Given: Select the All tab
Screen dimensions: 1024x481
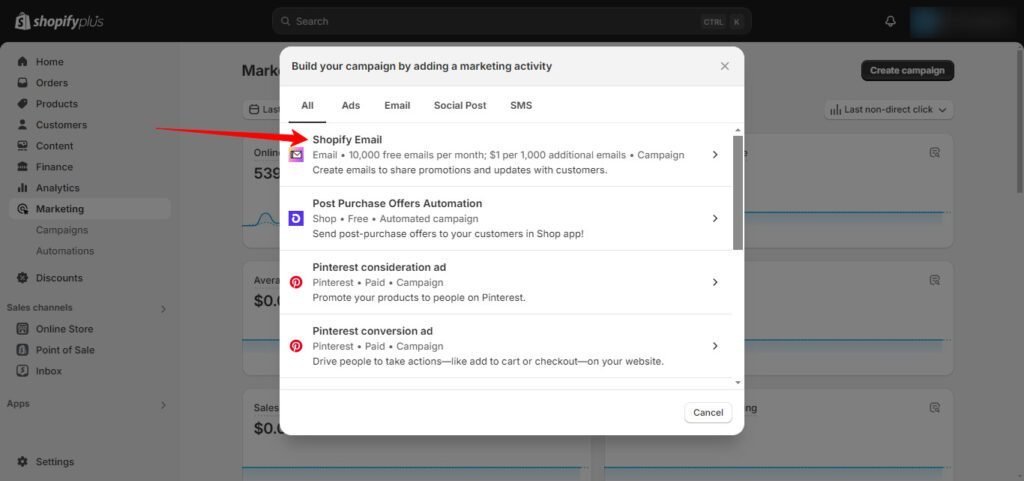Looking at the screenshot, I should [308, 105].
